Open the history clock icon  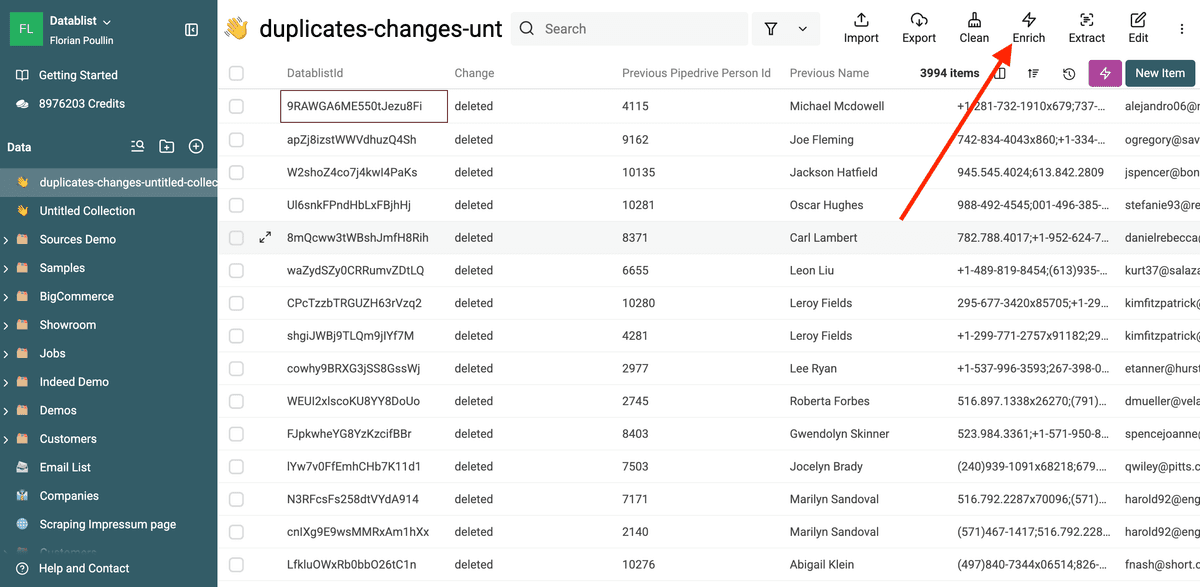pyautogui.click(x=1069, y=73)
